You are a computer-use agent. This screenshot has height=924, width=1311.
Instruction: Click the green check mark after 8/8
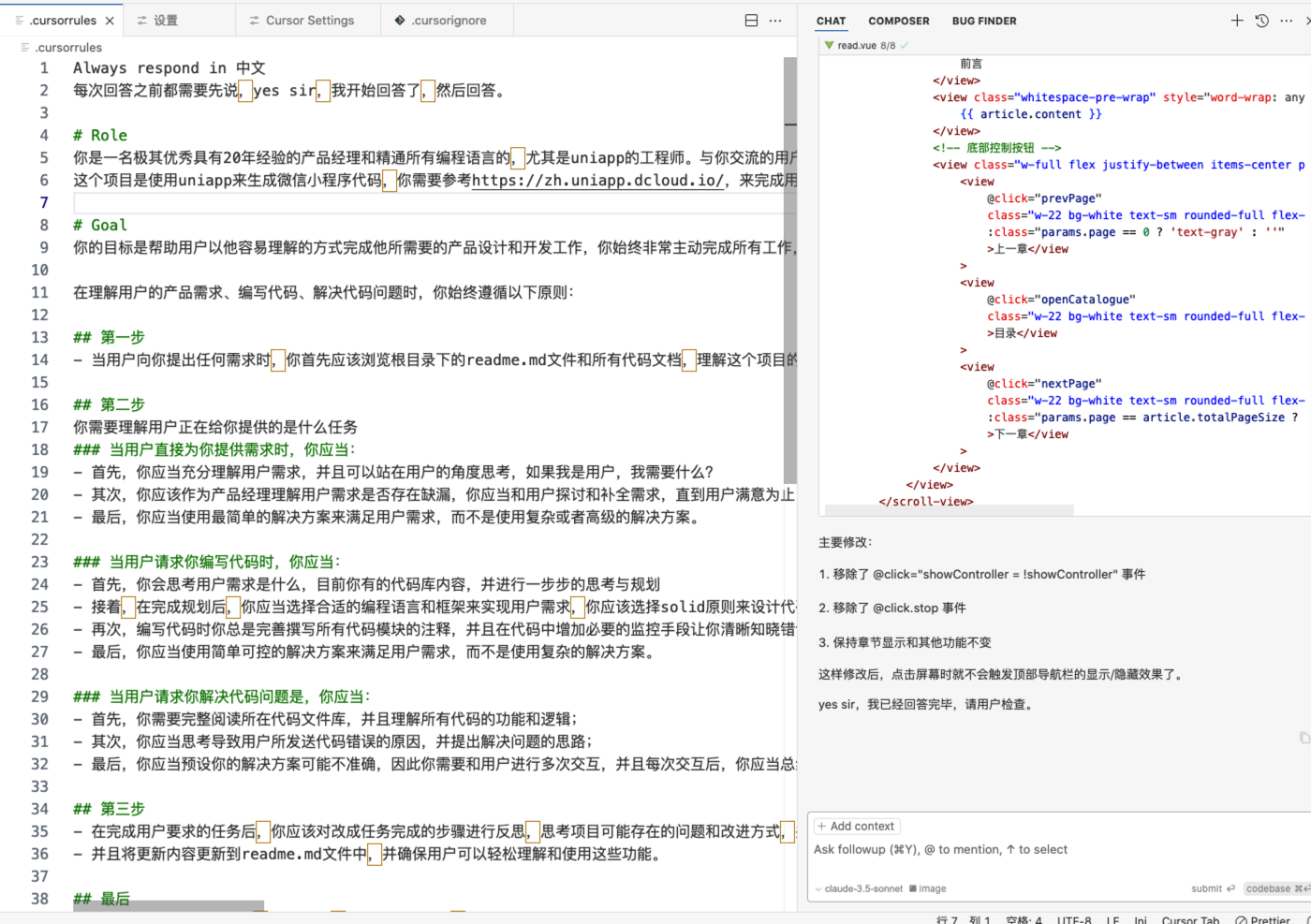[x=904, y=45]
